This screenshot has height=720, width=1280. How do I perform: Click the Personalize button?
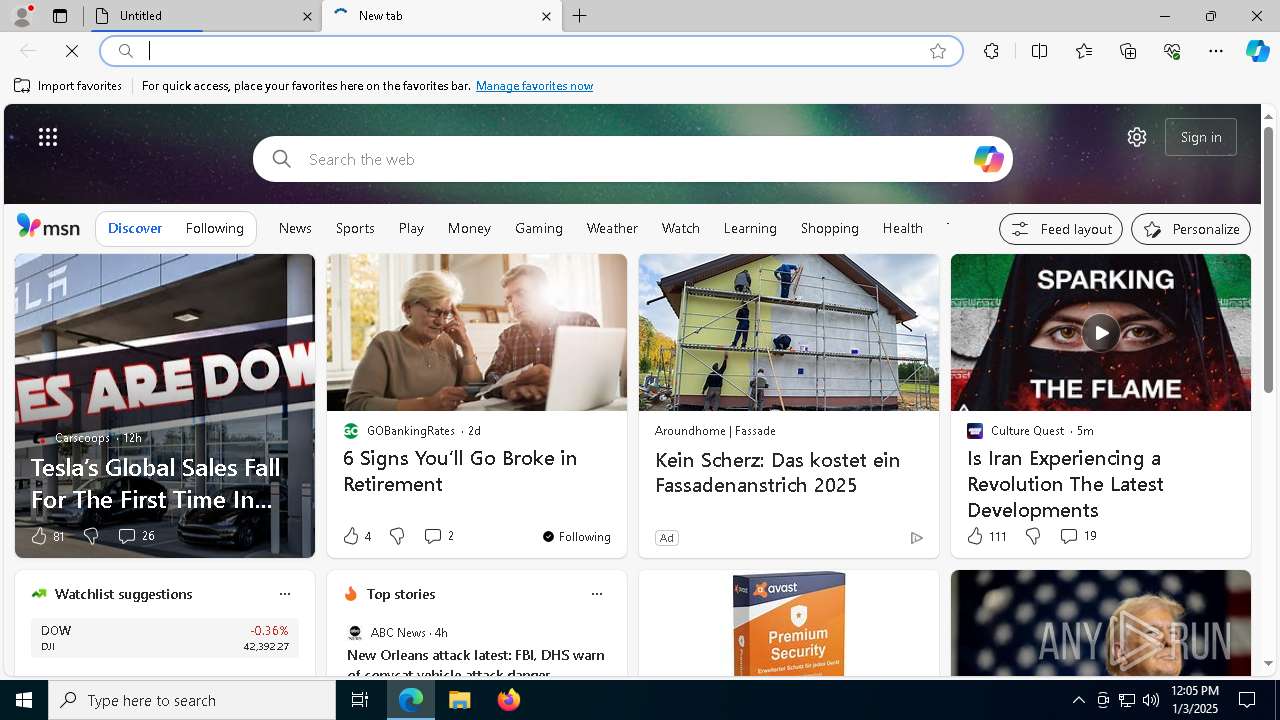(x=1191, y=229)
